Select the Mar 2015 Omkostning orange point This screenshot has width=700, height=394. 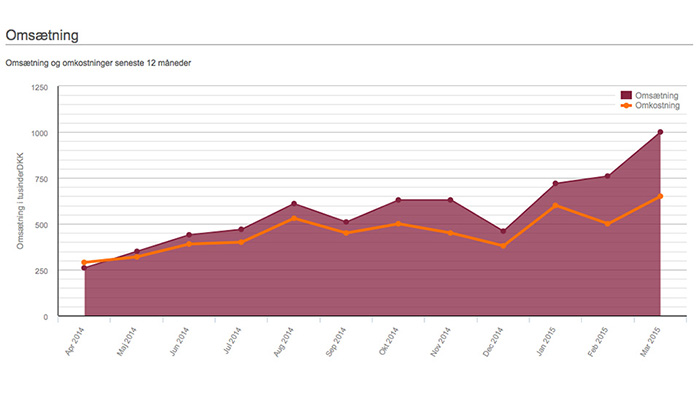(660, 196)
